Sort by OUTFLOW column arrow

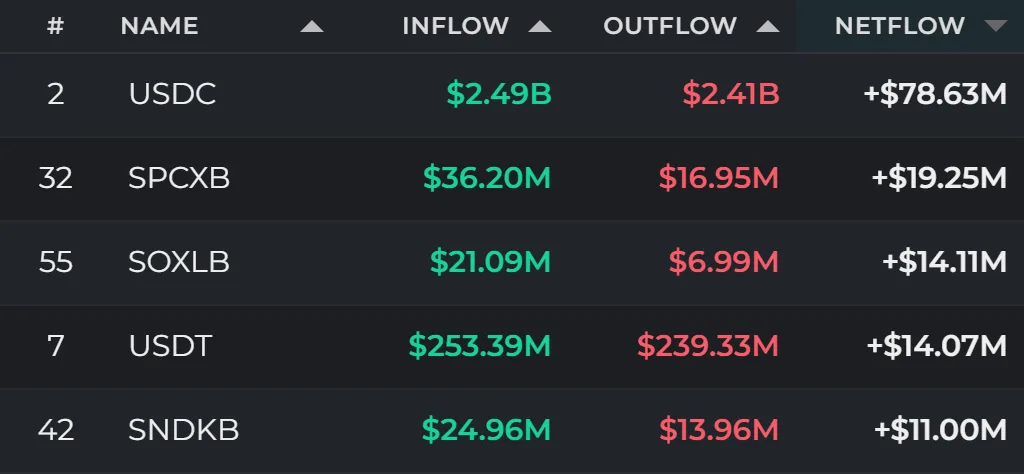[x=767, y=27]
